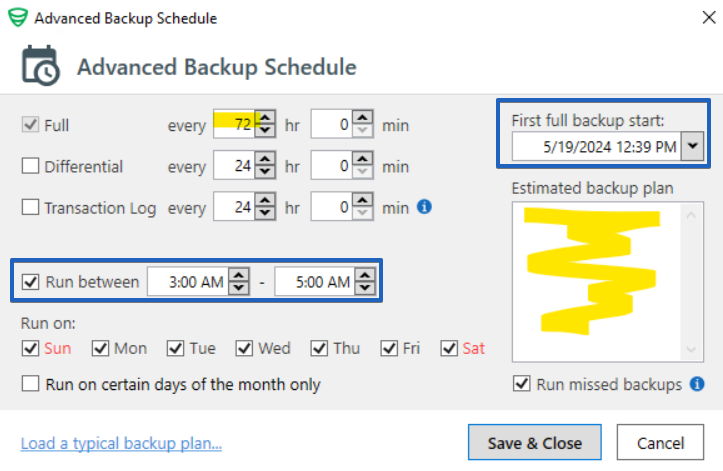Enable the Differential backup checkbox
The width and height of the screenshot is (723, 471).
coord(30,166)
